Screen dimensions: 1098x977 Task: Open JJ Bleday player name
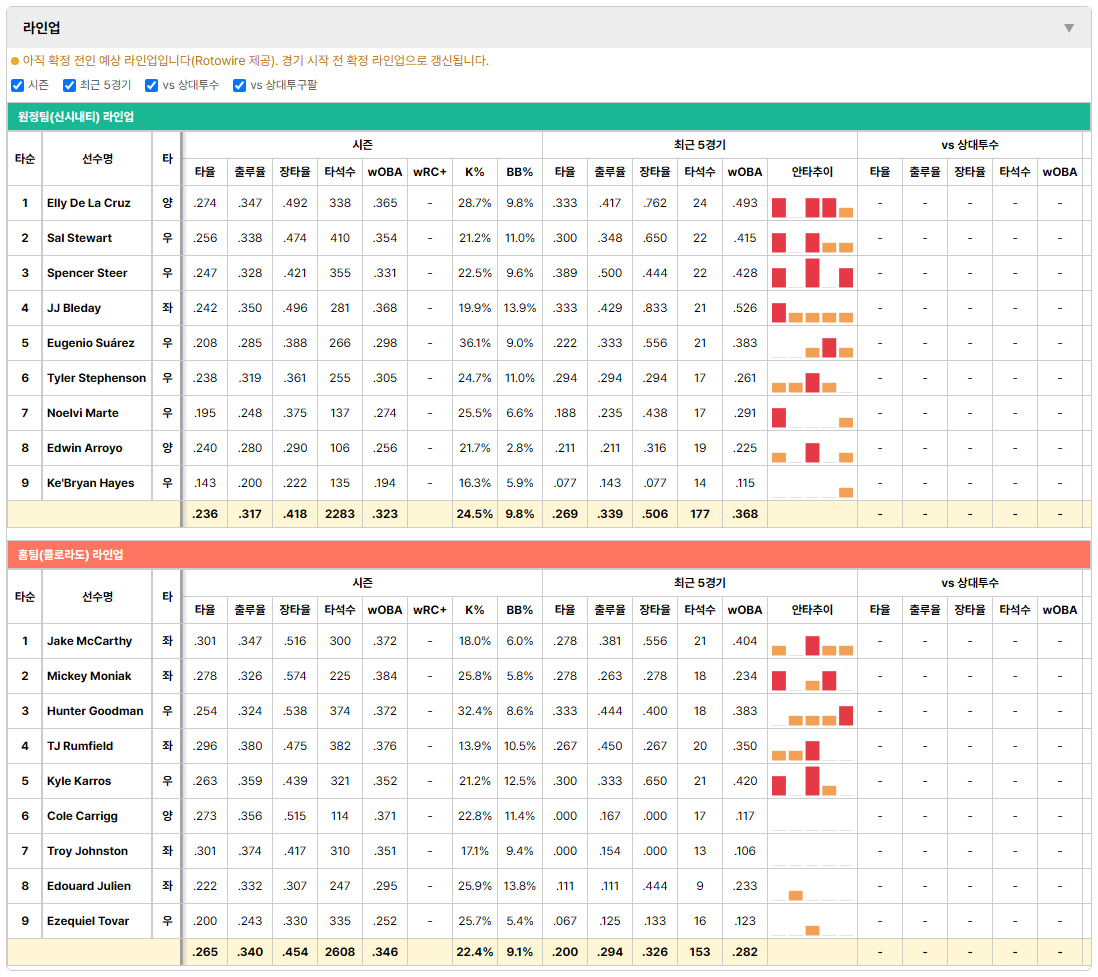tap(74, 308)
